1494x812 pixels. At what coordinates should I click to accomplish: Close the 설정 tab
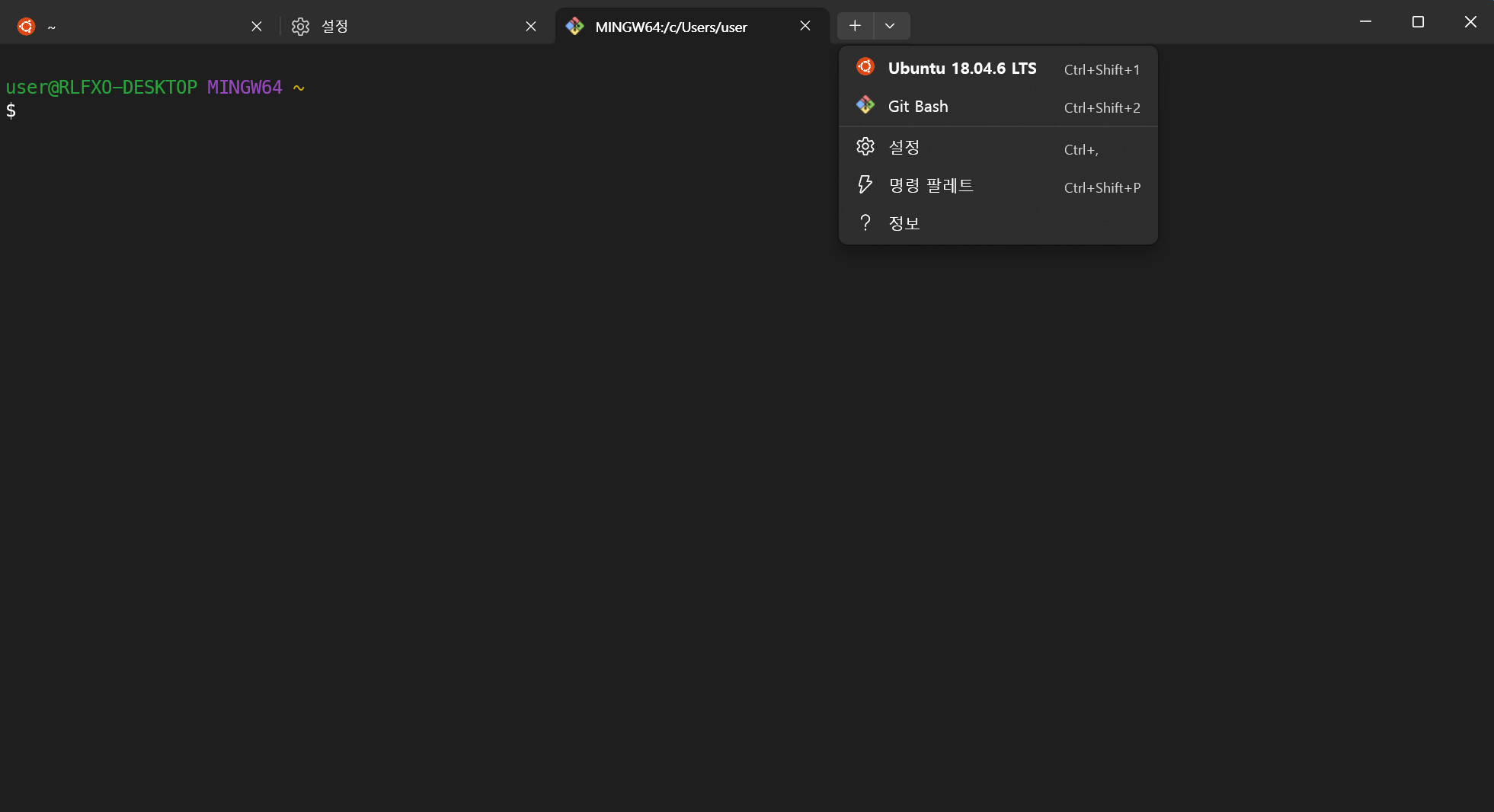531,27
